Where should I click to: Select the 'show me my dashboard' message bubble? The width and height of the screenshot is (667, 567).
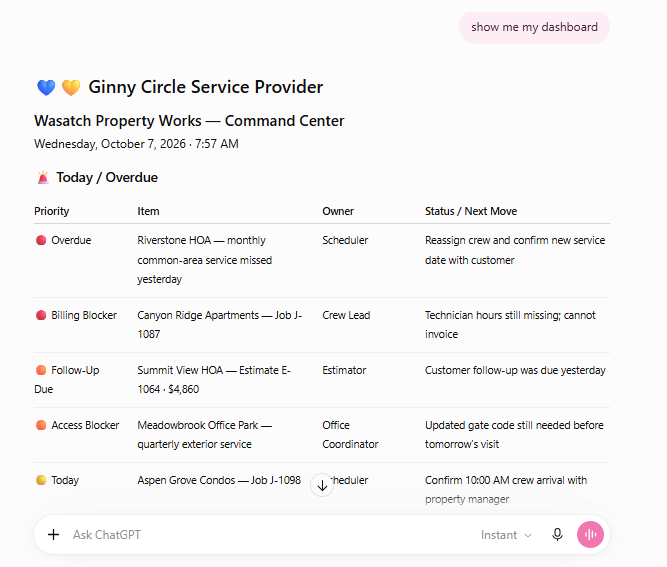(x=534, y=27)
